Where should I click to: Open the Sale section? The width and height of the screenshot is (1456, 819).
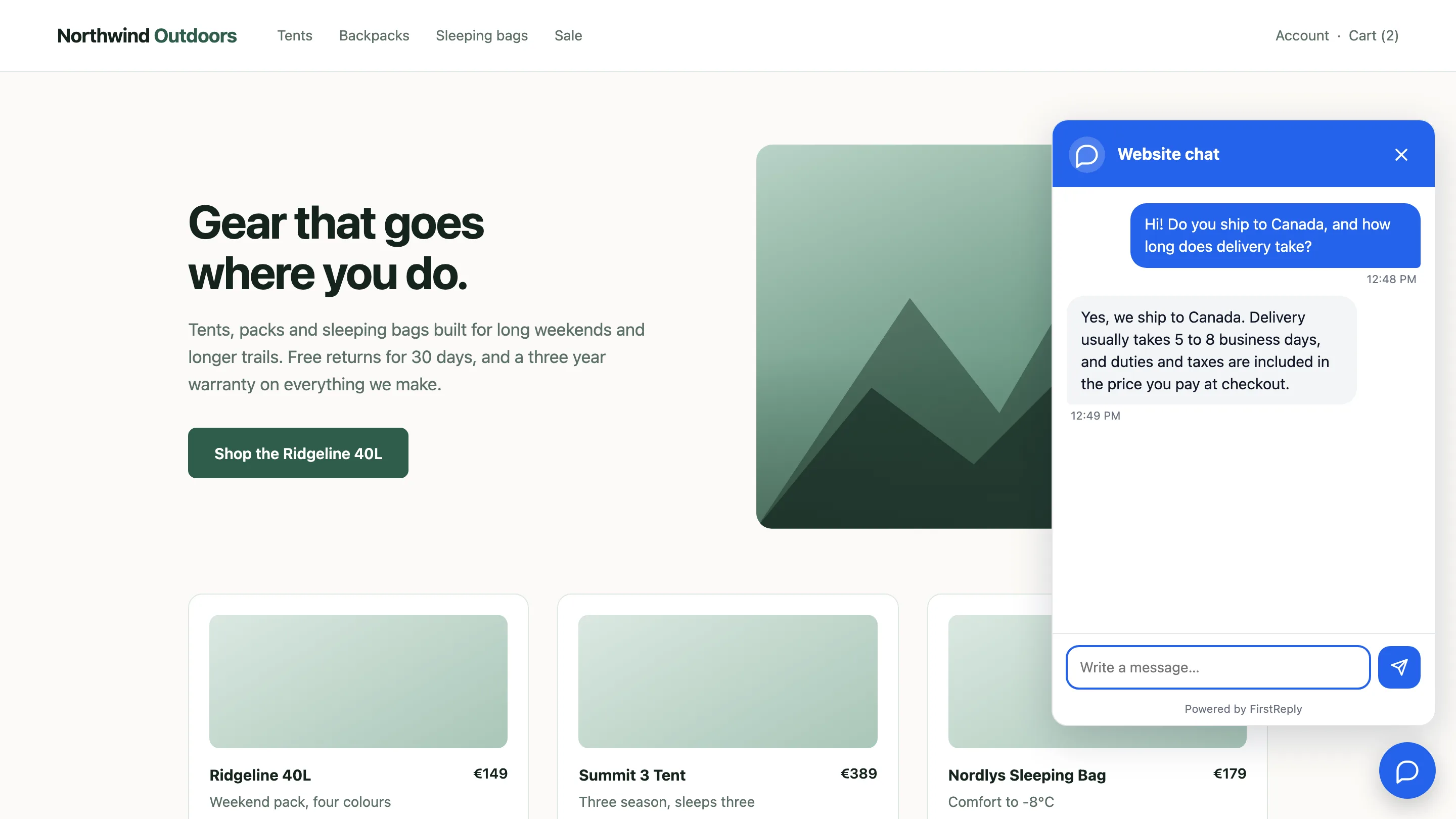[x=568, y=35]
